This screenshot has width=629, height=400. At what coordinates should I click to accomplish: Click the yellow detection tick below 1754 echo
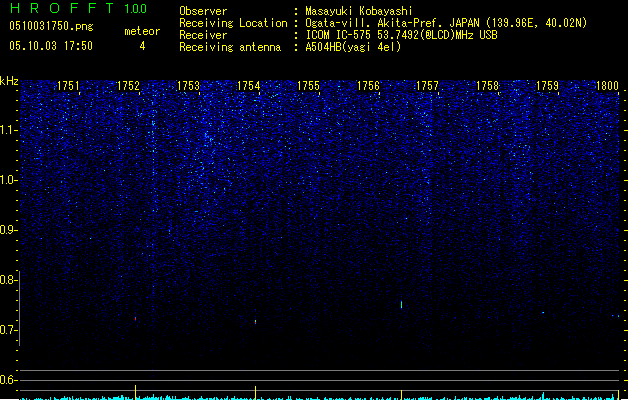[x=256, y=392]
